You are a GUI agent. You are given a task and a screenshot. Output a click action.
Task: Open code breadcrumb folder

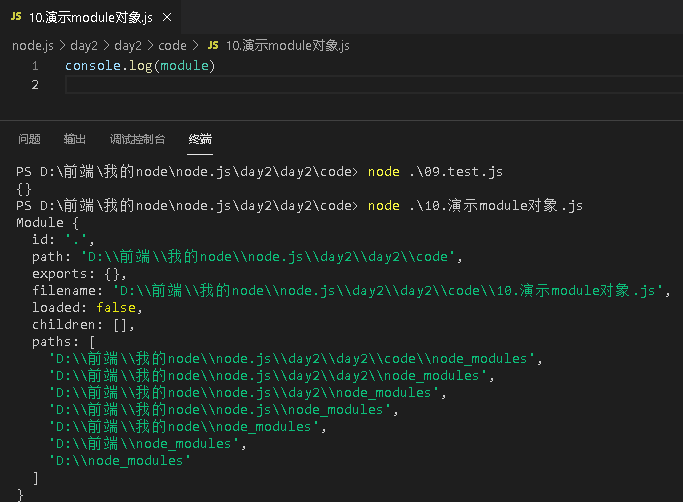[x=172, y=46]
